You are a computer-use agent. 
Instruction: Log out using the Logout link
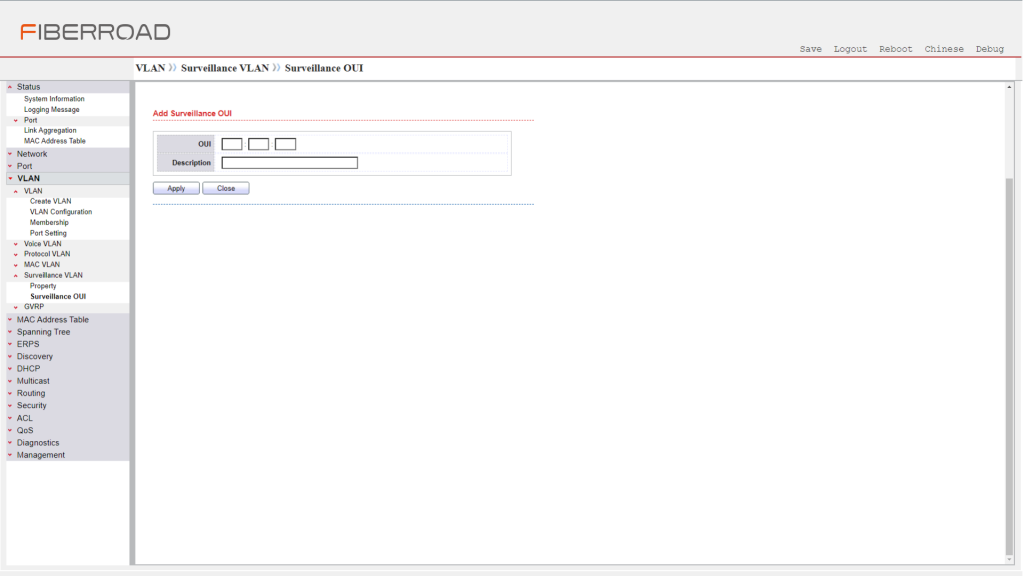pyautogui.click(x=850, y=49)
